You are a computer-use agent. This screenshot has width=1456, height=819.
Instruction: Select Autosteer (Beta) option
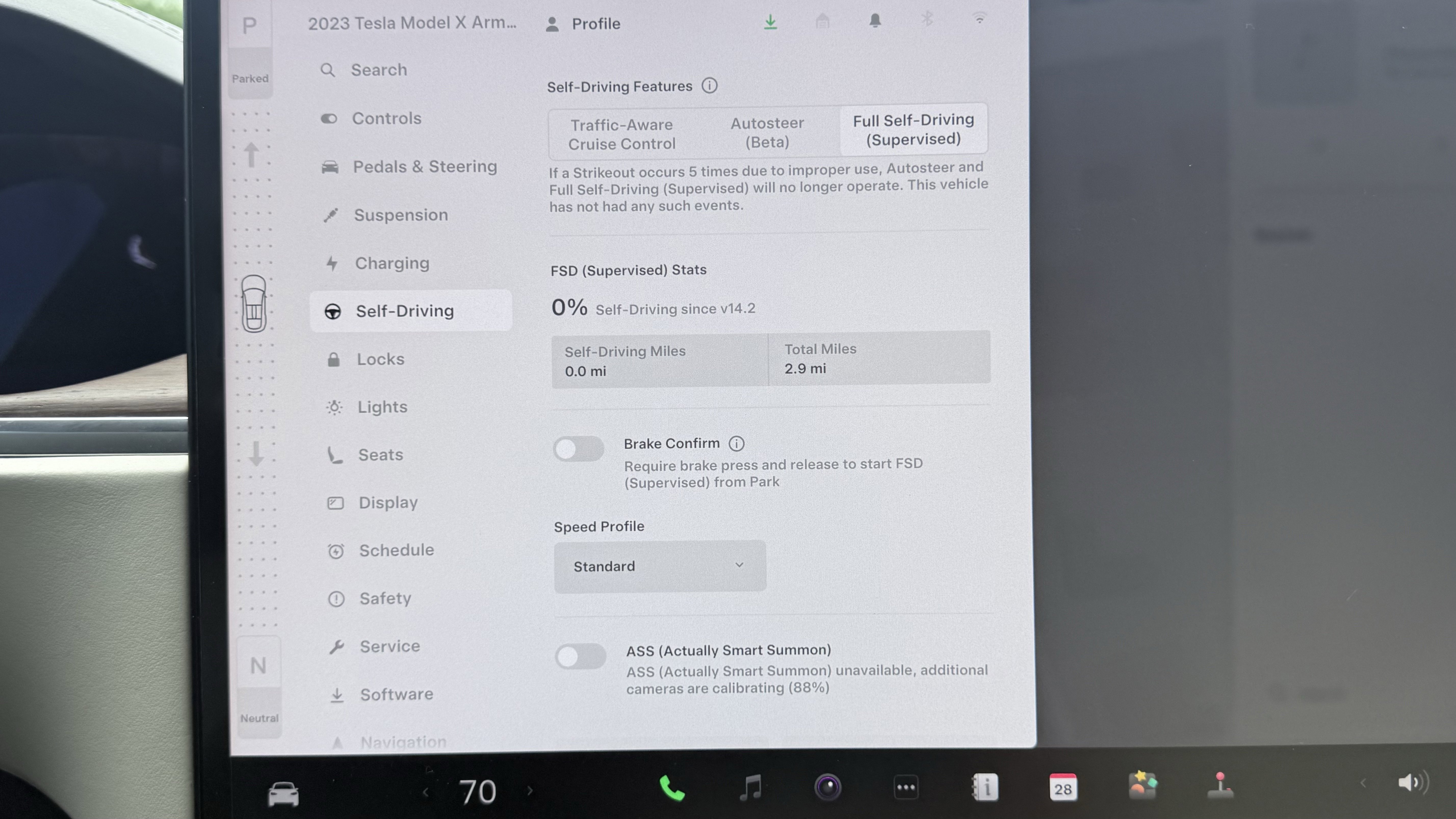[x=767, y=133]
